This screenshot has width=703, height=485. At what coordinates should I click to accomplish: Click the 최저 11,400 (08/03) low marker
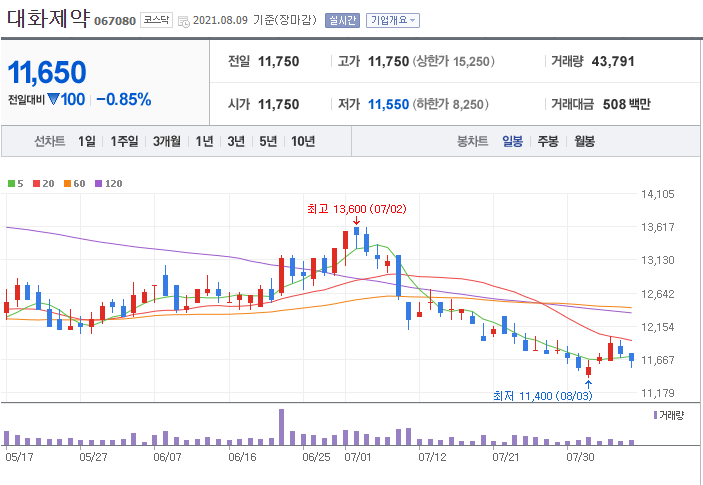pyautogui.click(x=542, y=396)
